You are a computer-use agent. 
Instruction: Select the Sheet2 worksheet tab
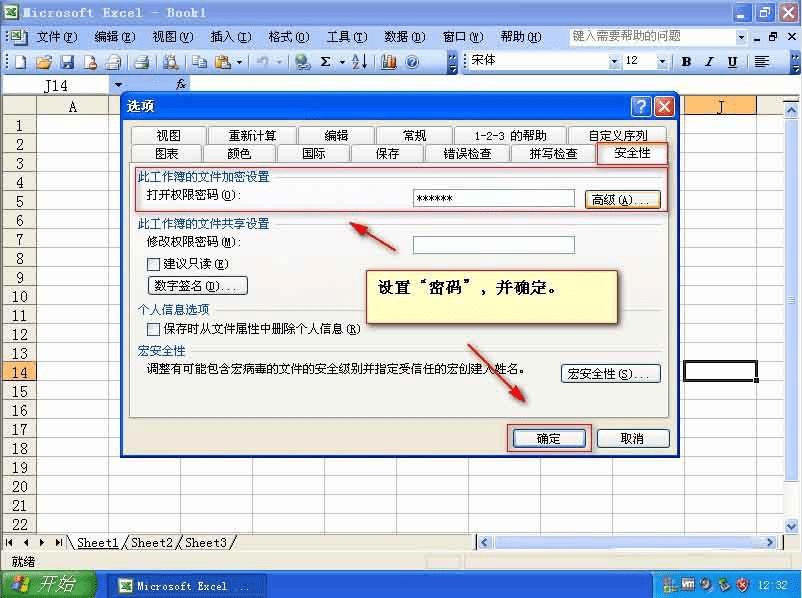pos(152,542)
